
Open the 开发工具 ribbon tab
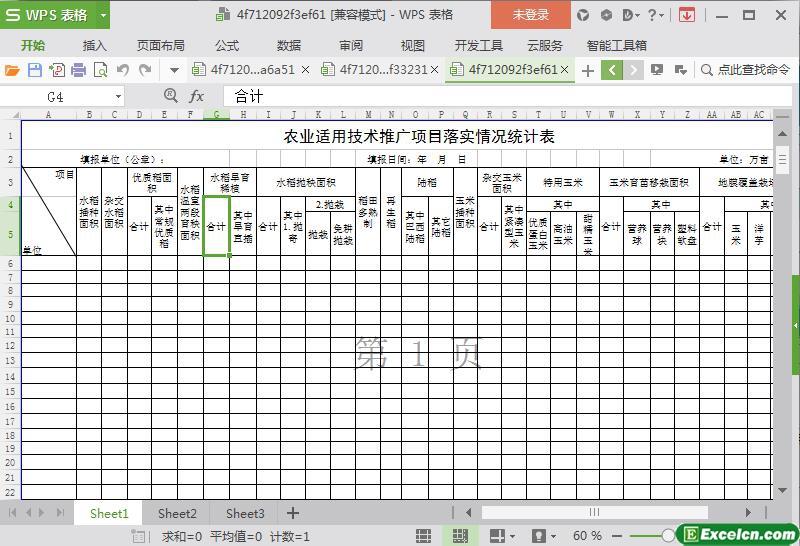[x=479, y=45]
